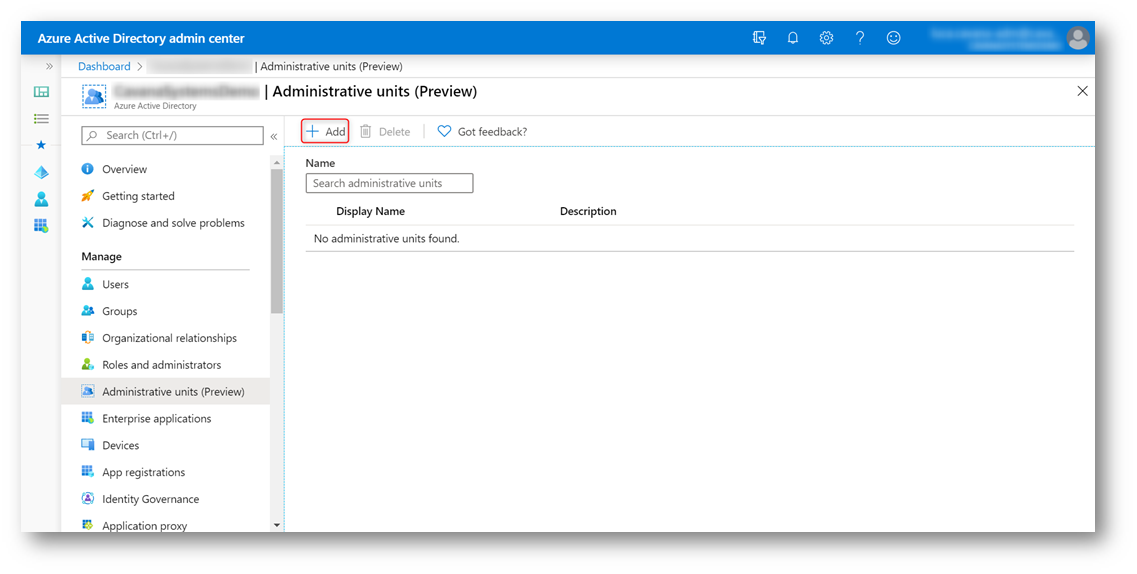1137x574 pixels.
Task: Click 'No administrative units found.' text
Action: [386, 238]
